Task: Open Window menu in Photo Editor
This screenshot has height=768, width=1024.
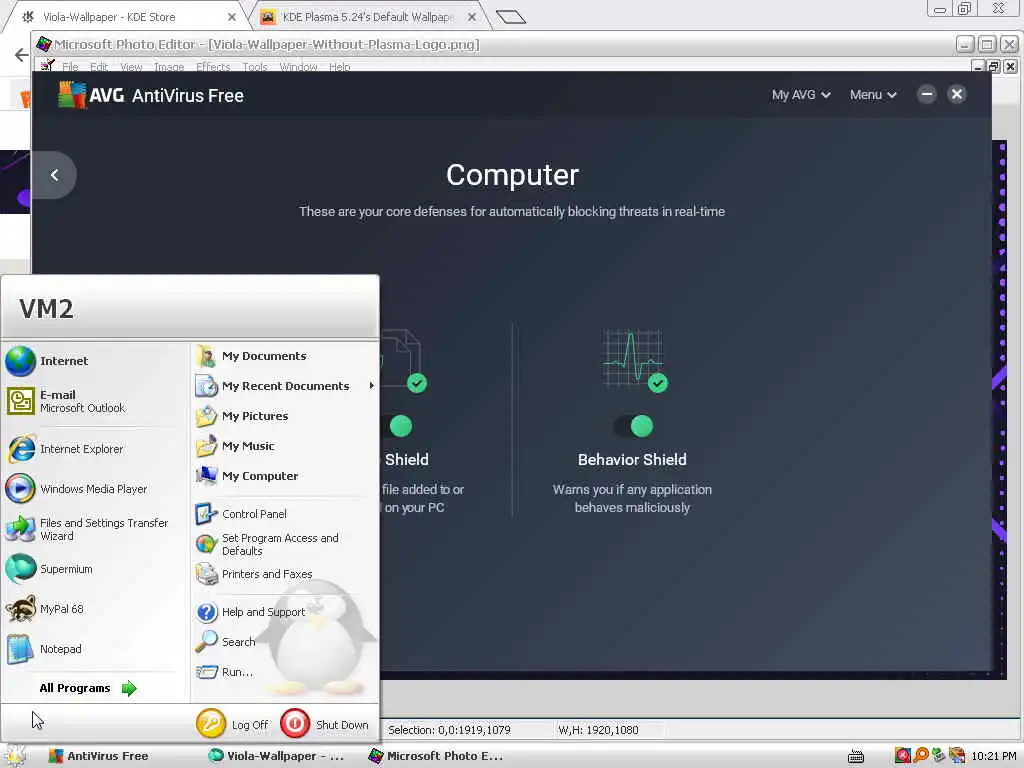Action: 298,67
